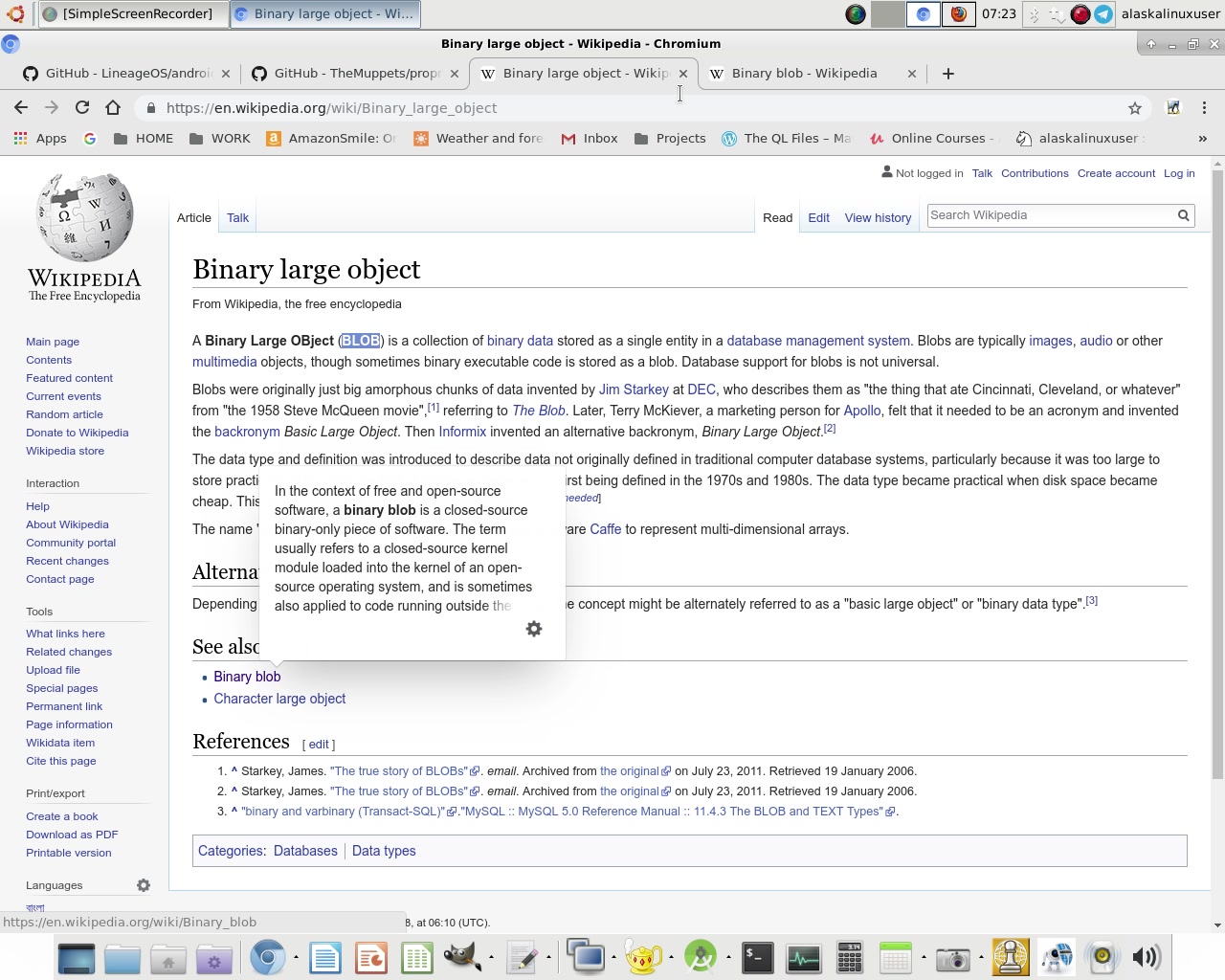Click the Telegram tray icon

[1103, 14]
